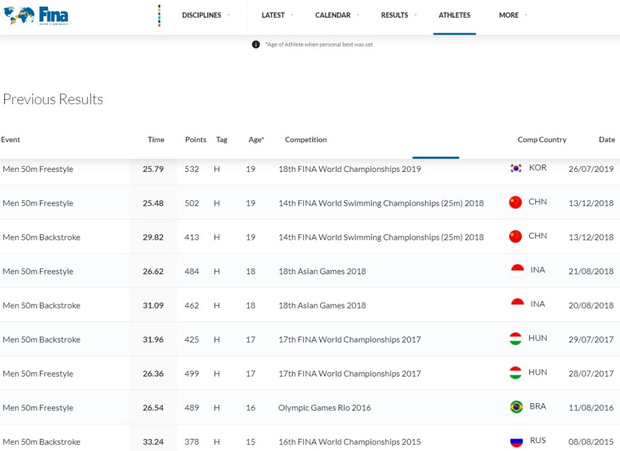Open the Results dropdown menu

(398, 15)
